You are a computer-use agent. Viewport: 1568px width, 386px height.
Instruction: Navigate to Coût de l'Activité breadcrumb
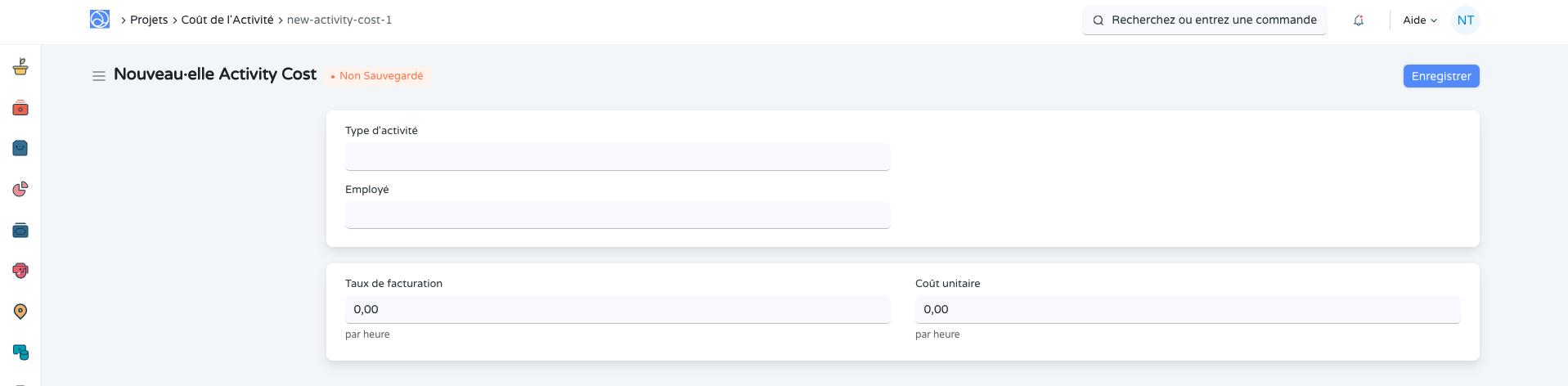(x=227, y=20)
